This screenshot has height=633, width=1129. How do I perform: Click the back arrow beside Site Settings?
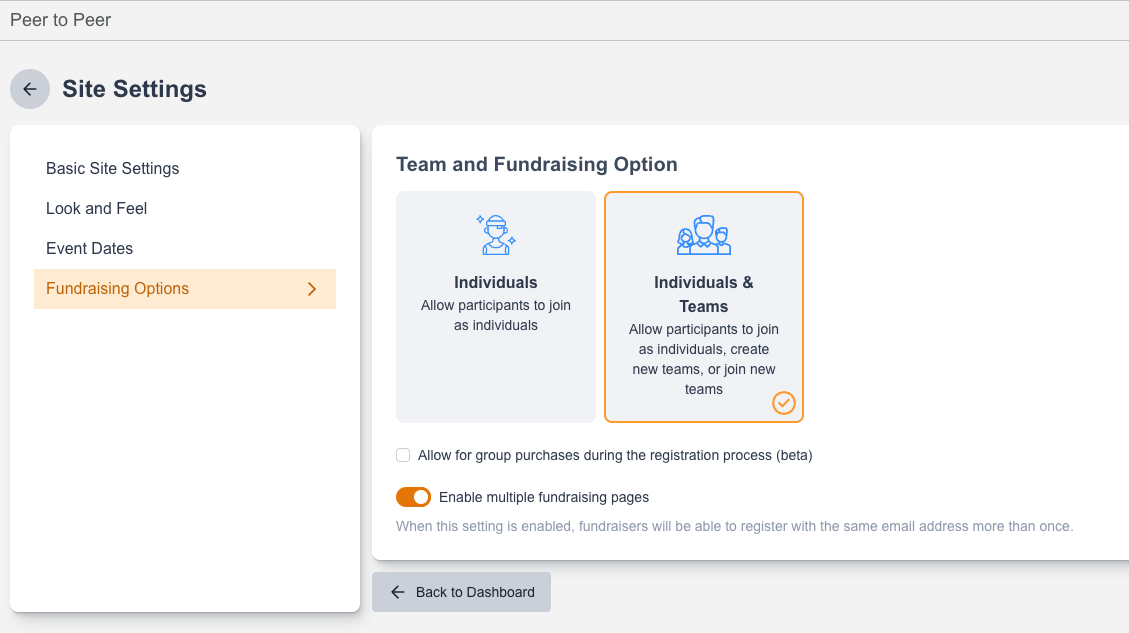click(30, 89)
